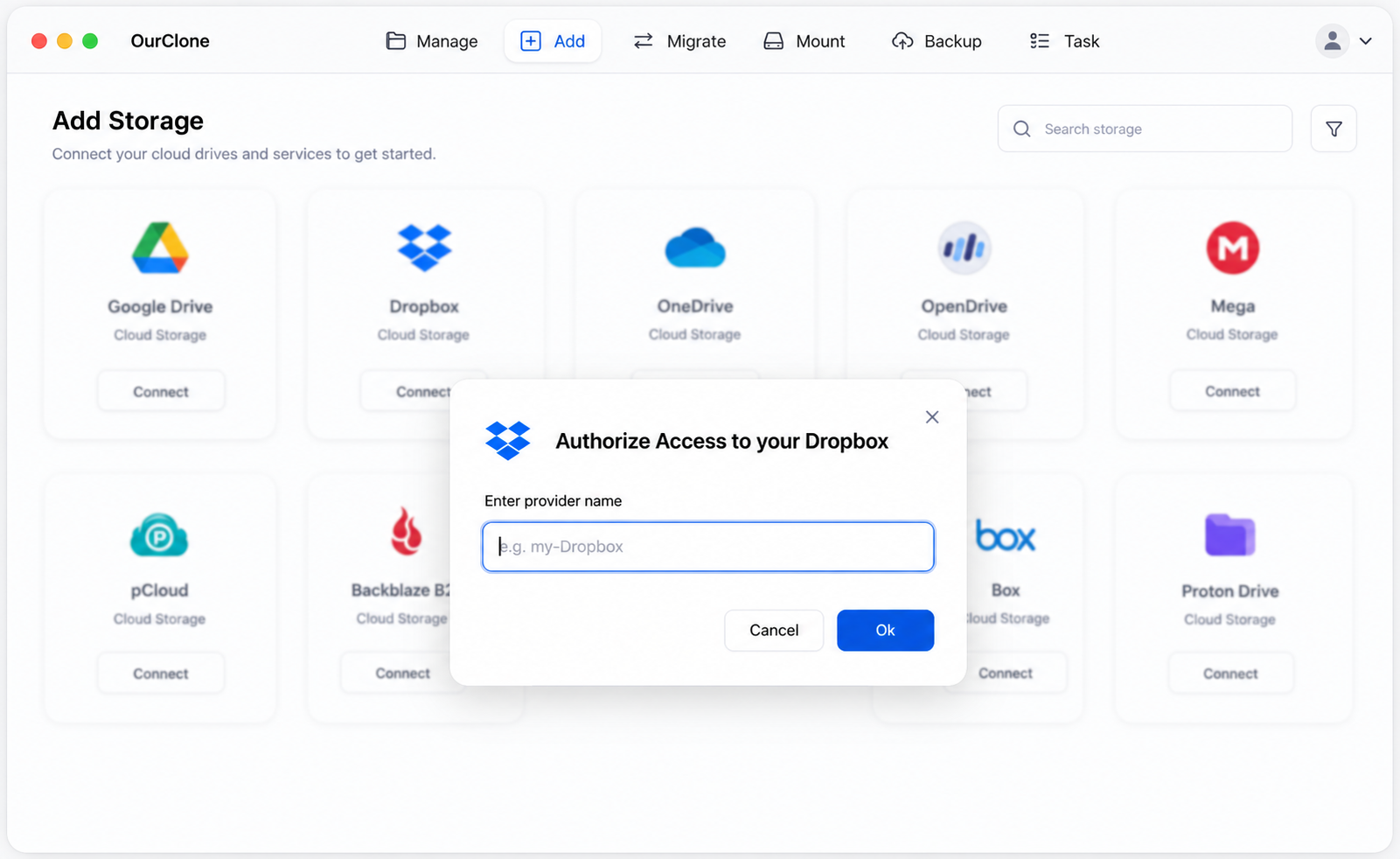Click the Migrate arrows icon

pos(644,41)
